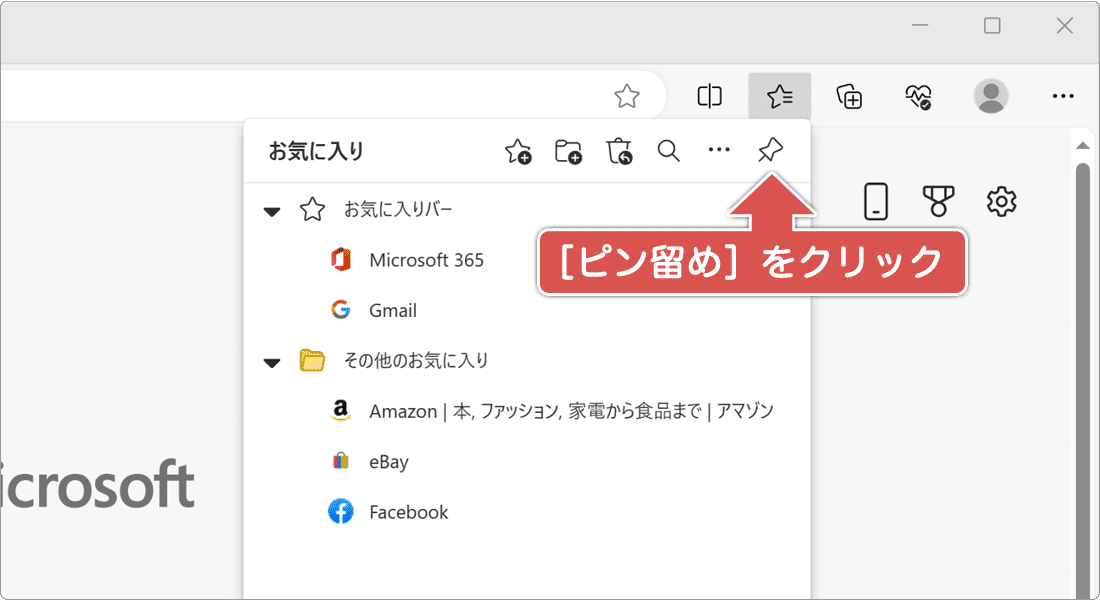Click the scrollbar up arrow
Screen dimensions: 1100x600
[1082, 146]
